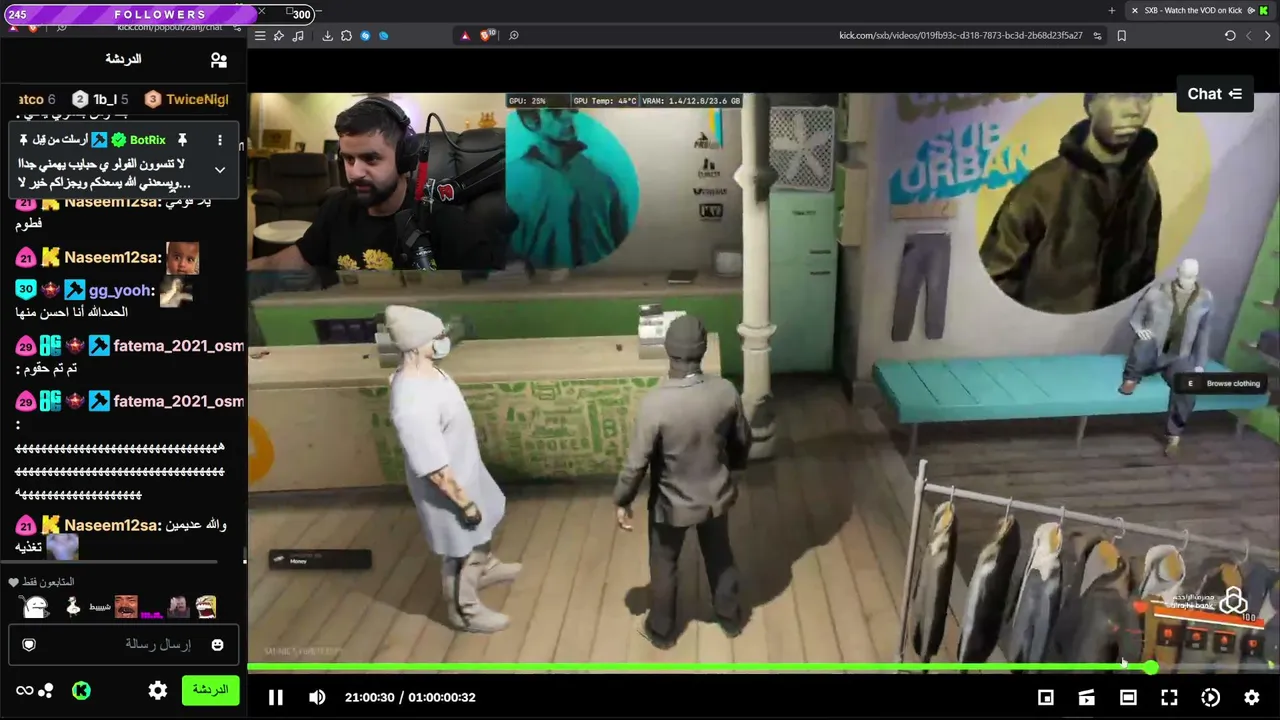Click the الدردشة chat header title
The width and height of the screenshot is (1280, 720).
coord(123,59)
